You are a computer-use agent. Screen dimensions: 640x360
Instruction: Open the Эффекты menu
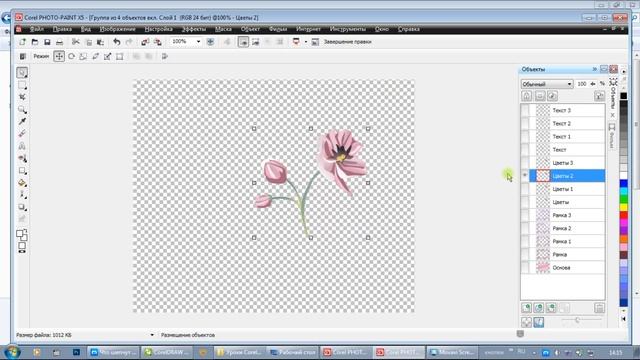194,29
